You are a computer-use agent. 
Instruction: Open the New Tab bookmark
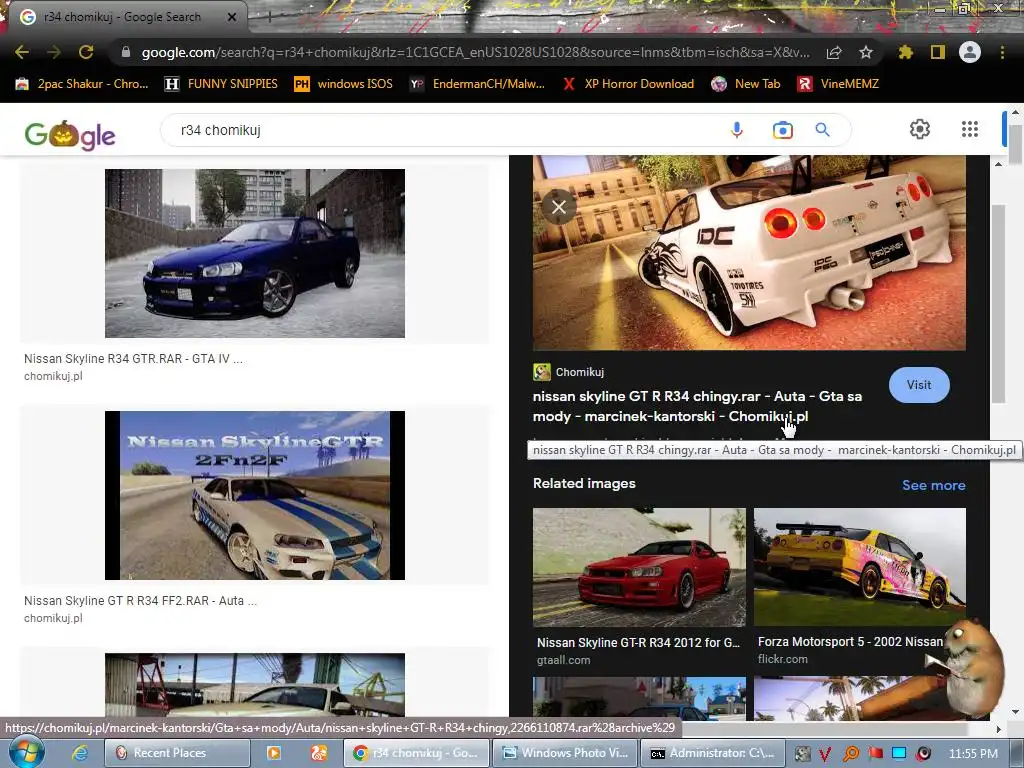point(746,84)
